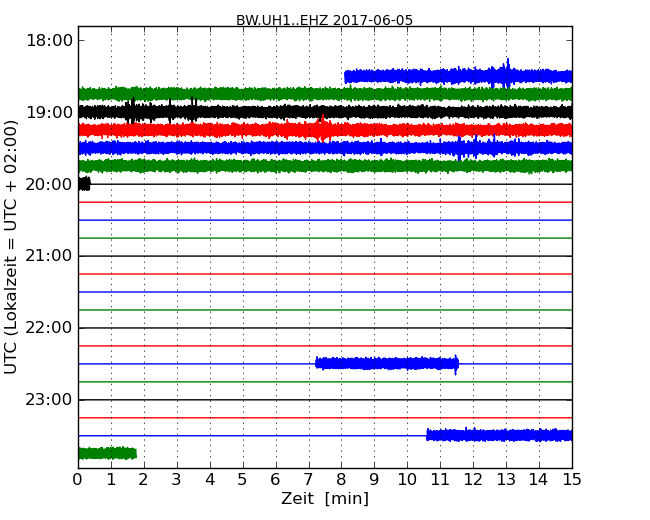Click the 18:00 y-axis tick label
Viewport: 650px width, 520px height.
48,41
